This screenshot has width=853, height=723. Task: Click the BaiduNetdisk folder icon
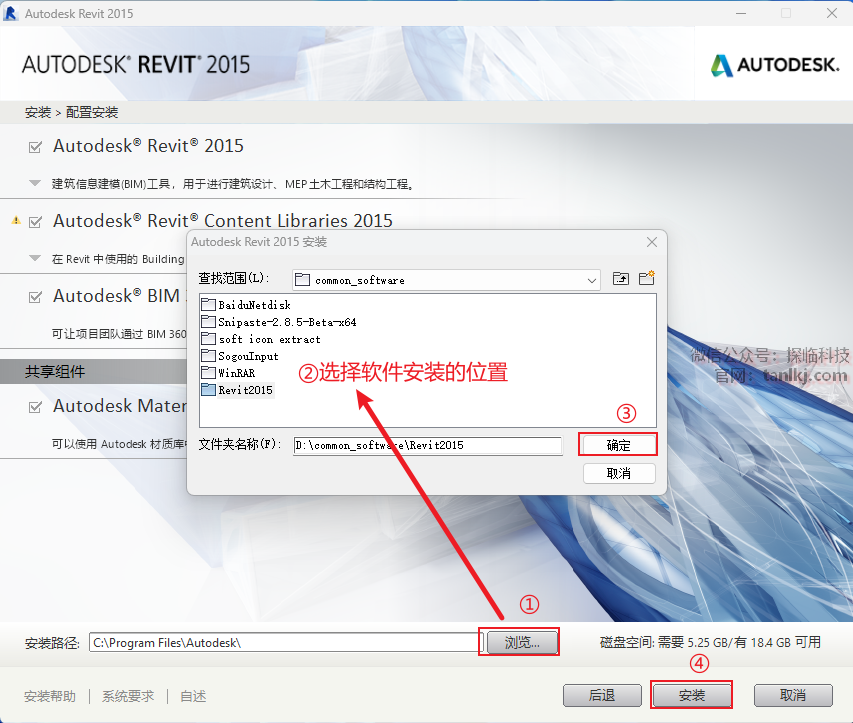[x=208, y=305]
